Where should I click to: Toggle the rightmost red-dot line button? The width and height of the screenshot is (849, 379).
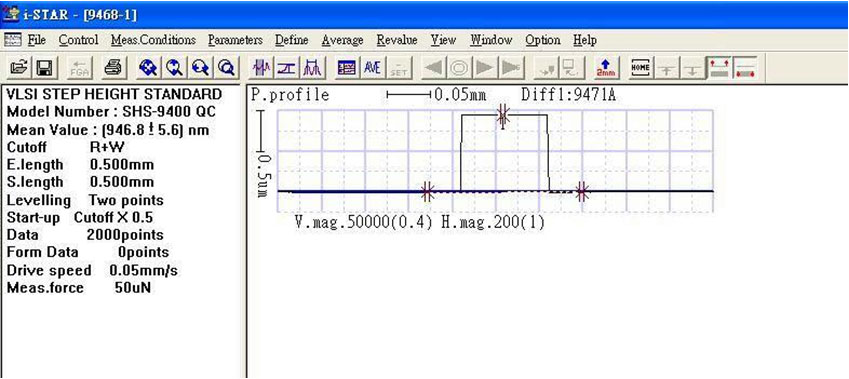pos(745,68)
